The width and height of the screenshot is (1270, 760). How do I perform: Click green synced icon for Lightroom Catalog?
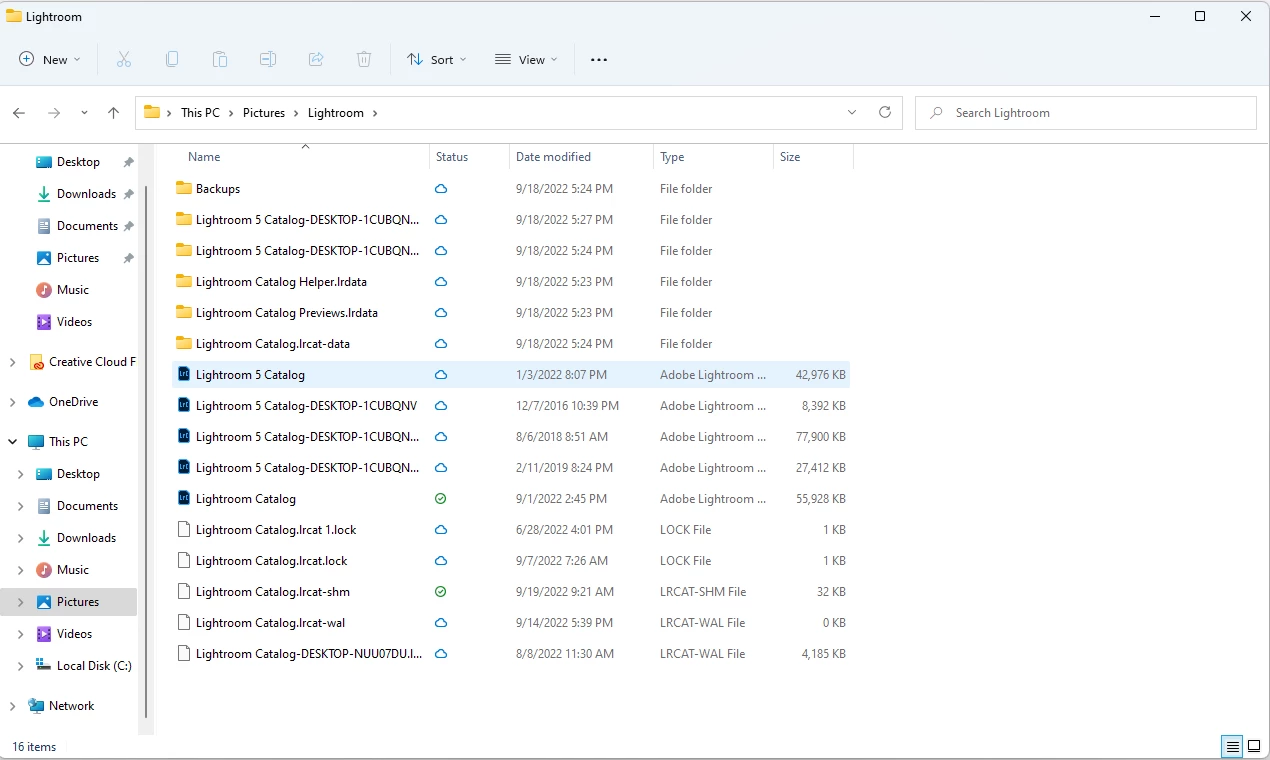(x=441, y=499)
